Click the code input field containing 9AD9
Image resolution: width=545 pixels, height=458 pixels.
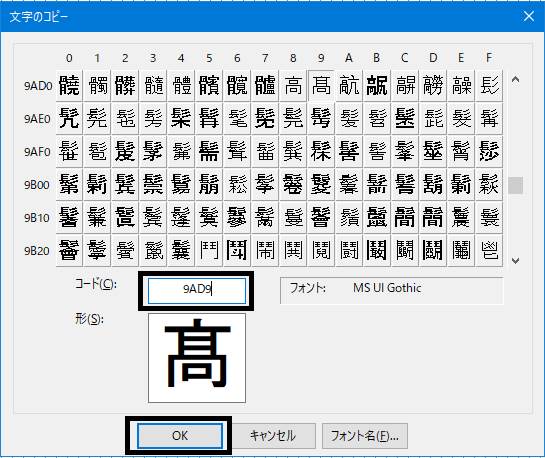(197, 291)
